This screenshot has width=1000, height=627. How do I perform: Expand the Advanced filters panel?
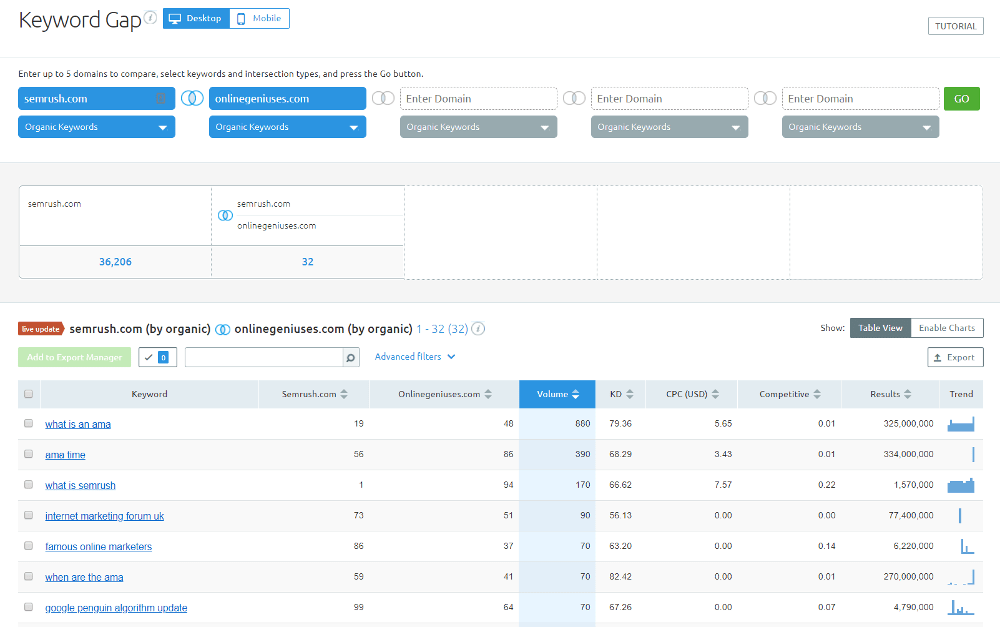pyautogui.click(x=414, y=356)
